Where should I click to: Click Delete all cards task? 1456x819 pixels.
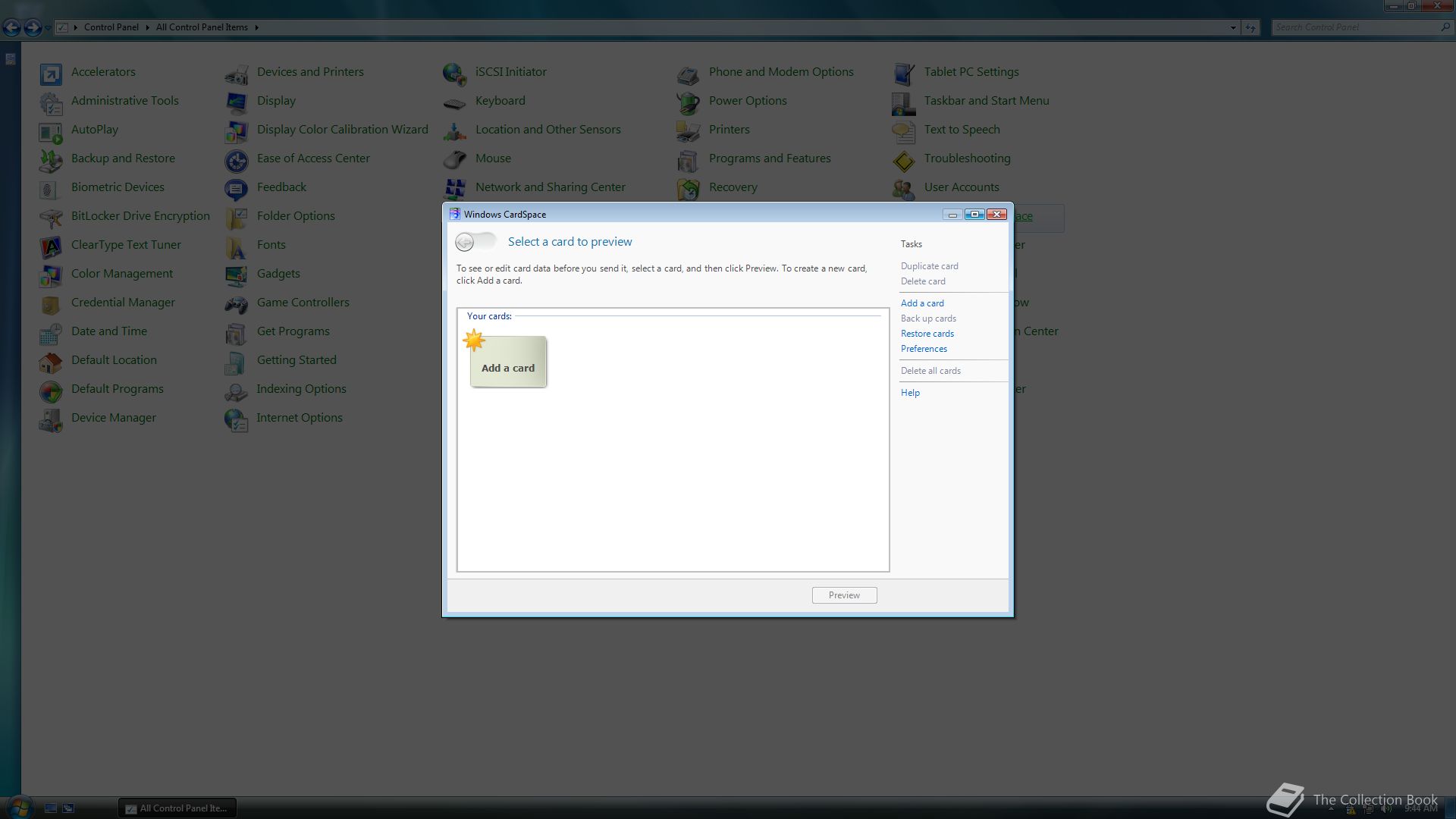pyautogui.click(x=930, y=371)
